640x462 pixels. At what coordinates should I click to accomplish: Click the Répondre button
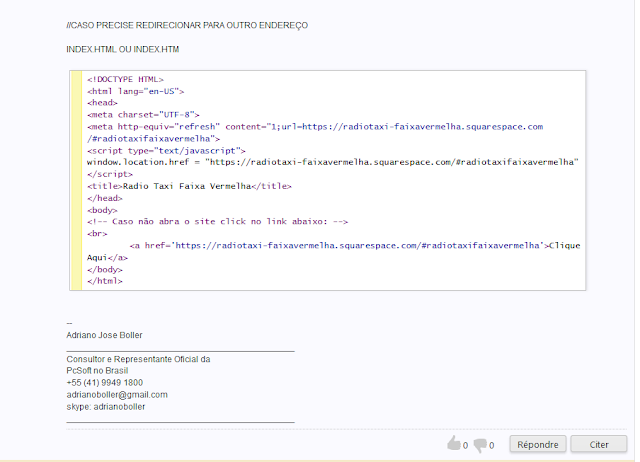tap(538, 444)
